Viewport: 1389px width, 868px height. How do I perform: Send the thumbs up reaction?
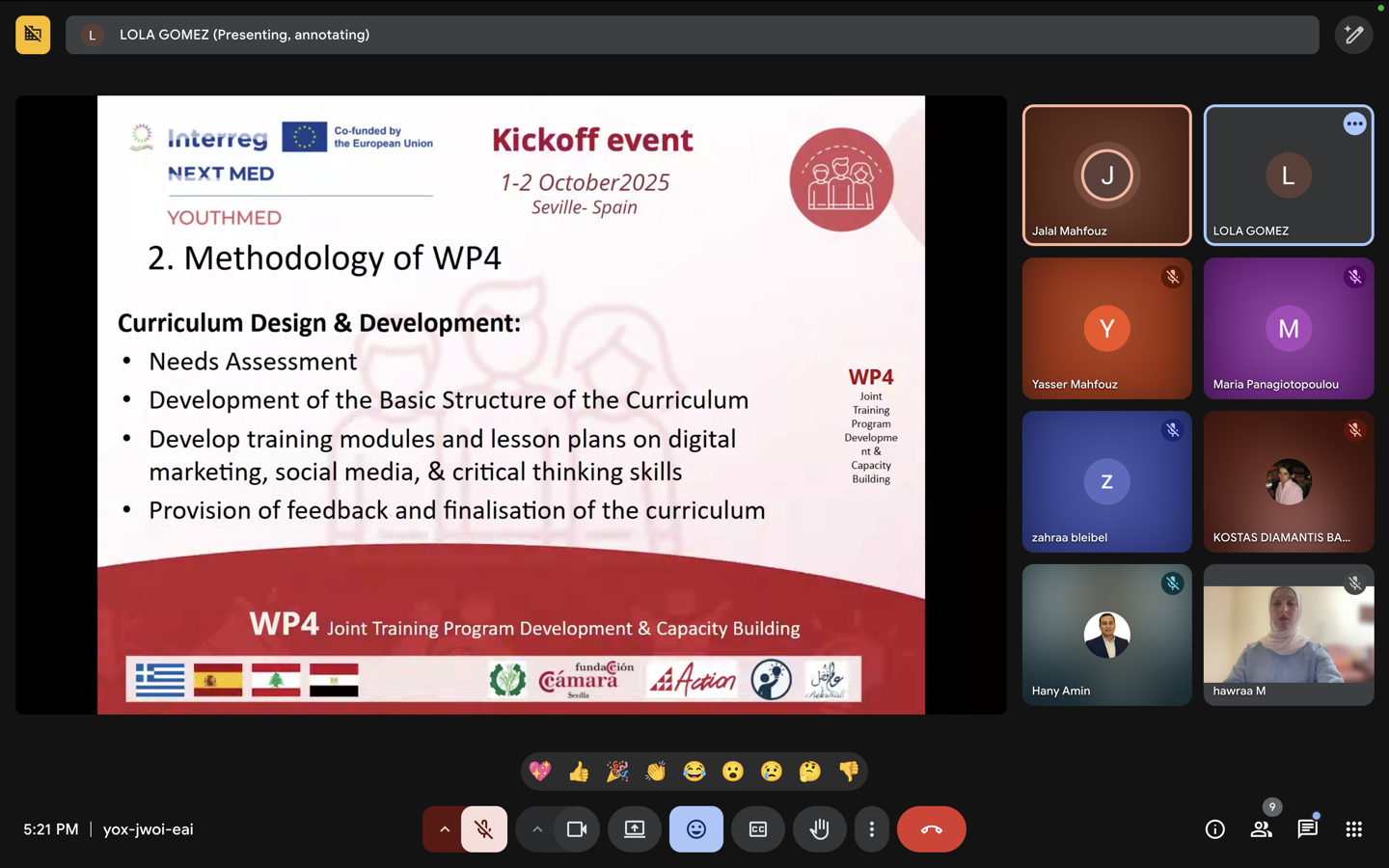[579, 772]
